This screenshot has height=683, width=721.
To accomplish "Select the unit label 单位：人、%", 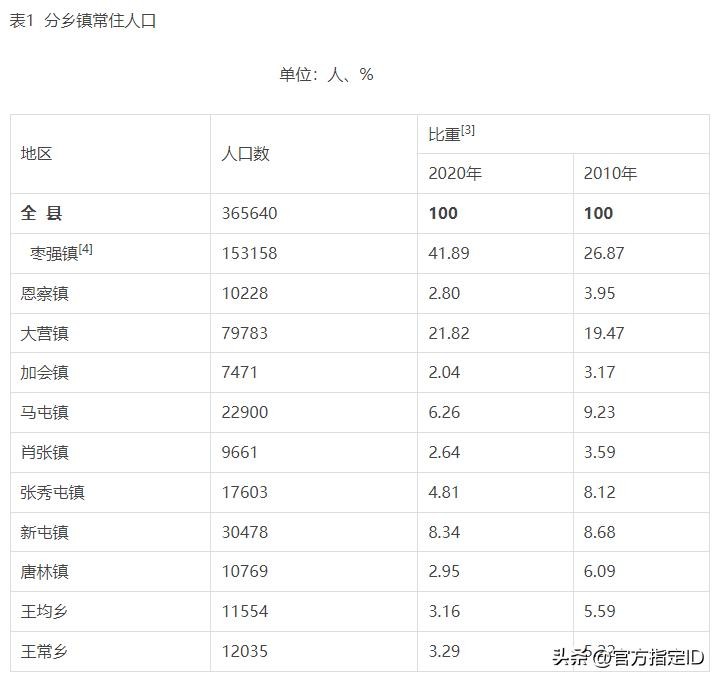I will coord(326,75).
